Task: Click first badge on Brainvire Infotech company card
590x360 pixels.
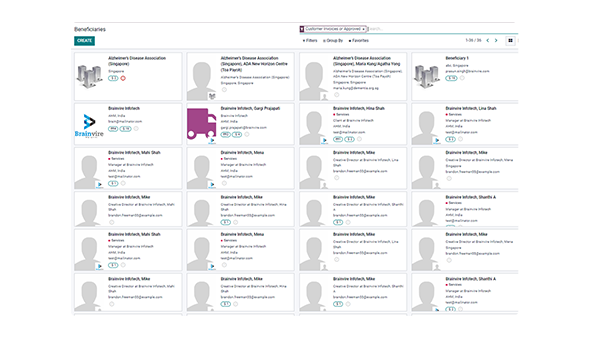Action: [x=113, y=129]
